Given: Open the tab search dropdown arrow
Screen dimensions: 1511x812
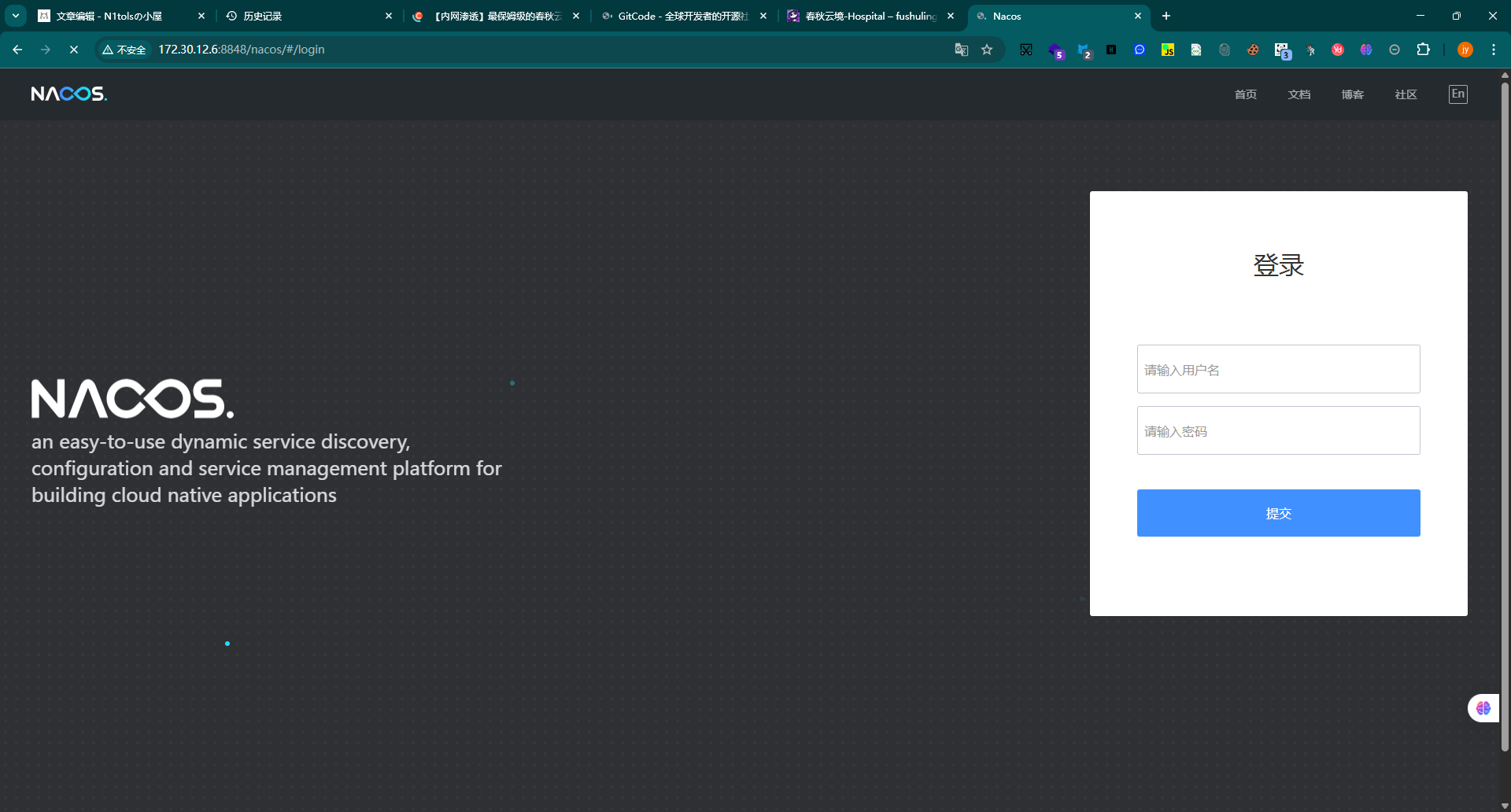Looking at the screenshot, I should point(15,16).
